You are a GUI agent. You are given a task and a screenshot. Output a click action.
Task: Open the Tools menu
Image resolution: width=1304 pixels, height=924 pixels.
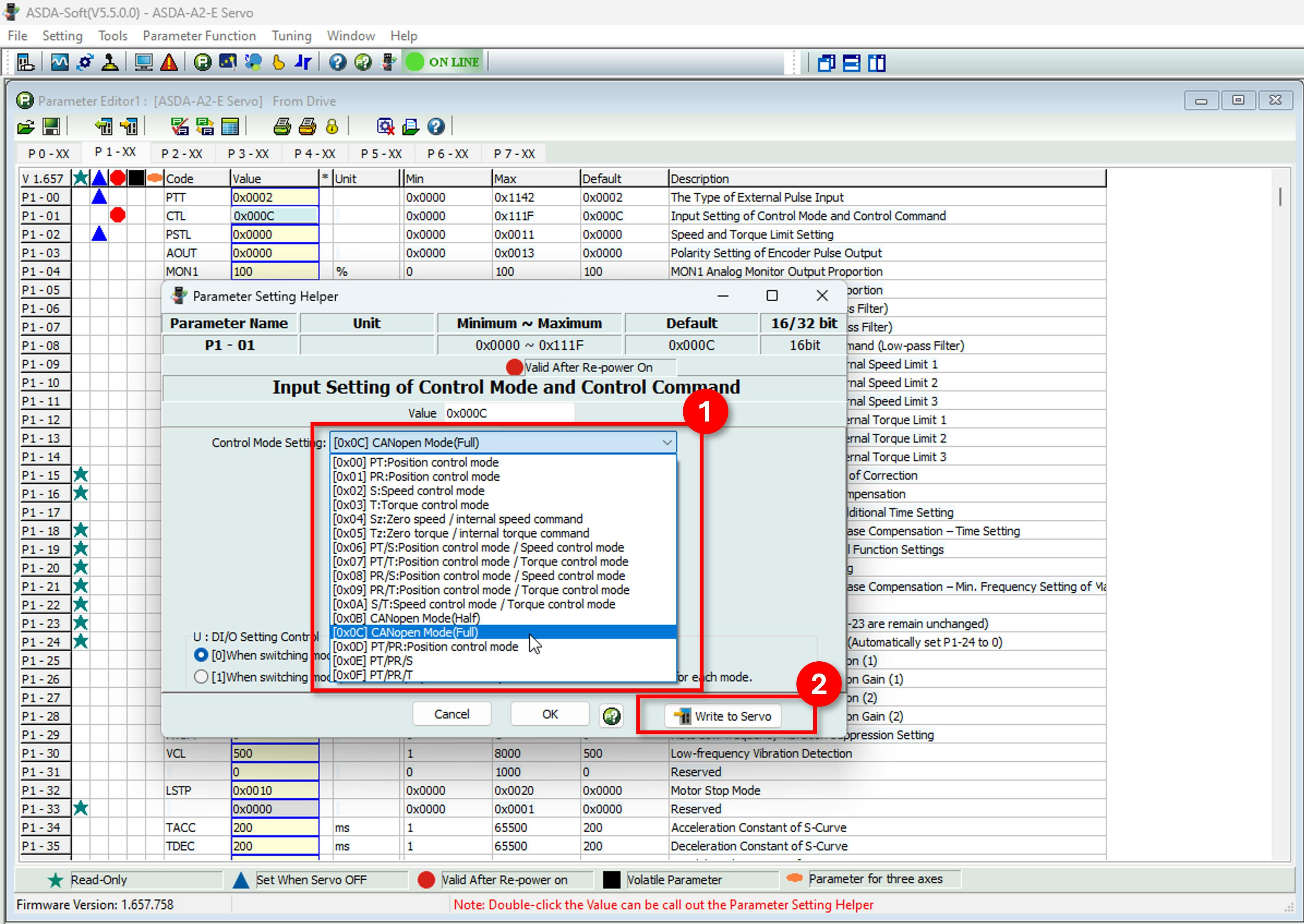(x=113, y=36)
